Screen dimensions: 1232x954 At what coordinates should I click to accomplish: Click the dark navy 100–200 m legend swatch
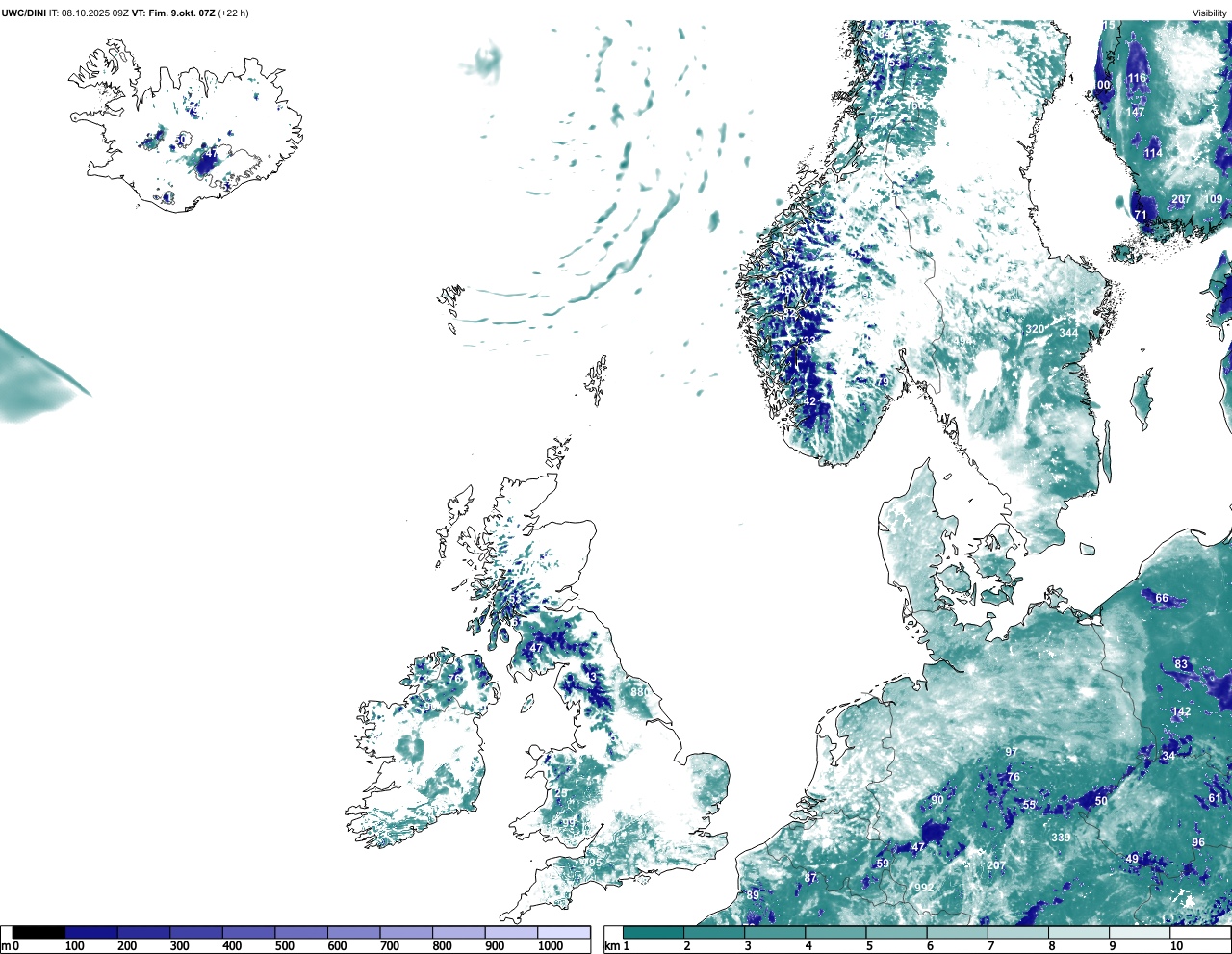click(91, 932)
